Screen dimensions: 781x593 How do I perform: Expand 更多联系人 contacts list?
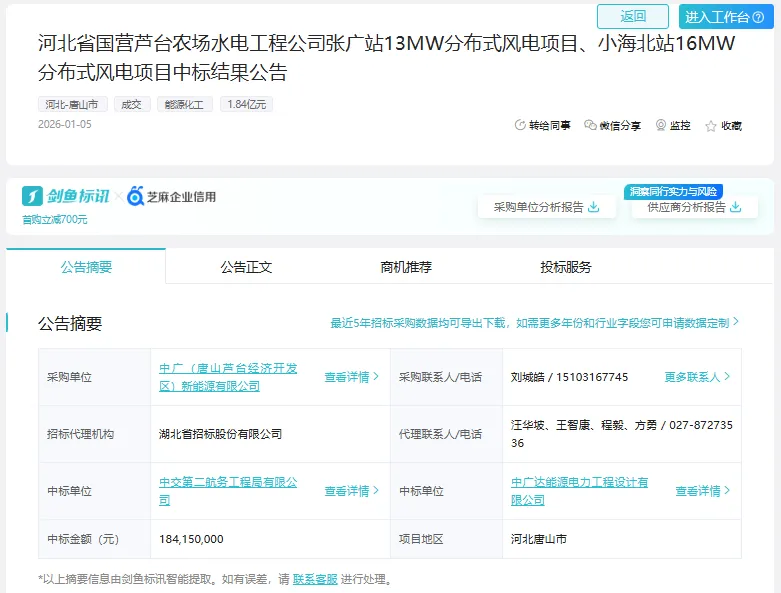[697, 377]
